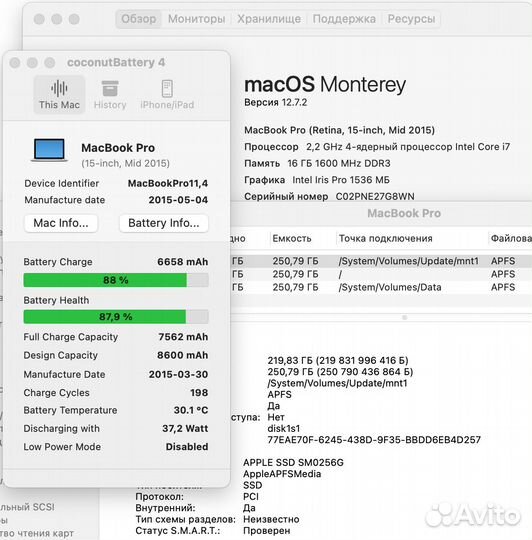Click serial number C02PNE27G8WN

[375, 196]
